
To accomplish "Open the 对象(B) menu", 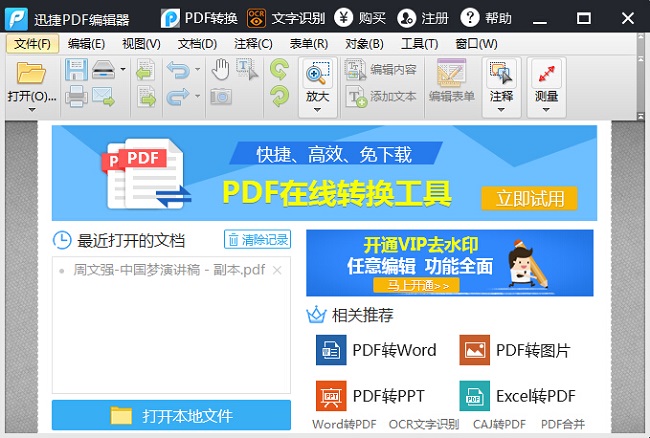I will [x=364, y=44].
